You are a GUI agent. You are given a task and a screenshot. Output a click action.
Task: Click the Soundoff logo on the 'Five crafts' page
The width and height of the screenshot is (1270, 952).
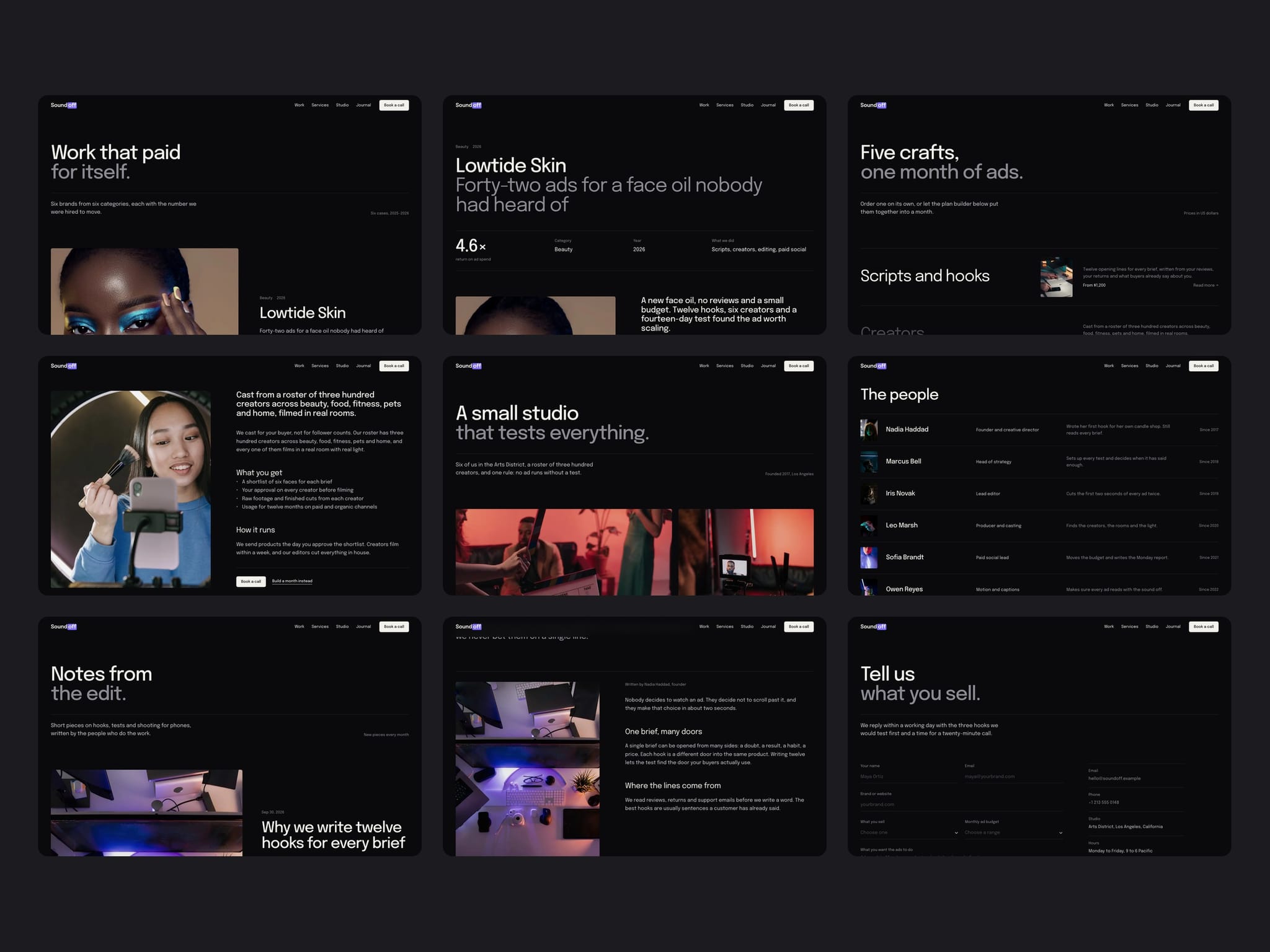point(873,105)
